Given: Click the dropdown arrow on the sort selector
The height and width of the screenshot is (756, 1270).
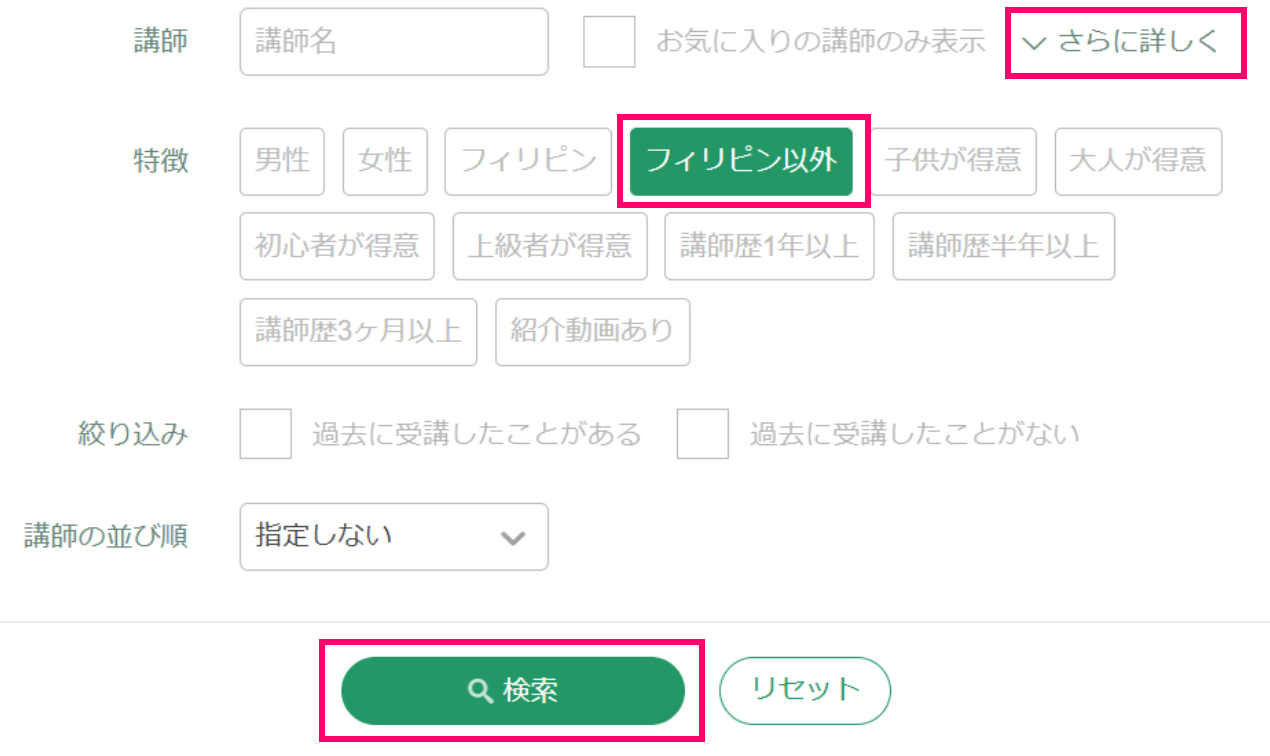Looking at the screenshot, I should pyautogui.click(x=513, y=537).
